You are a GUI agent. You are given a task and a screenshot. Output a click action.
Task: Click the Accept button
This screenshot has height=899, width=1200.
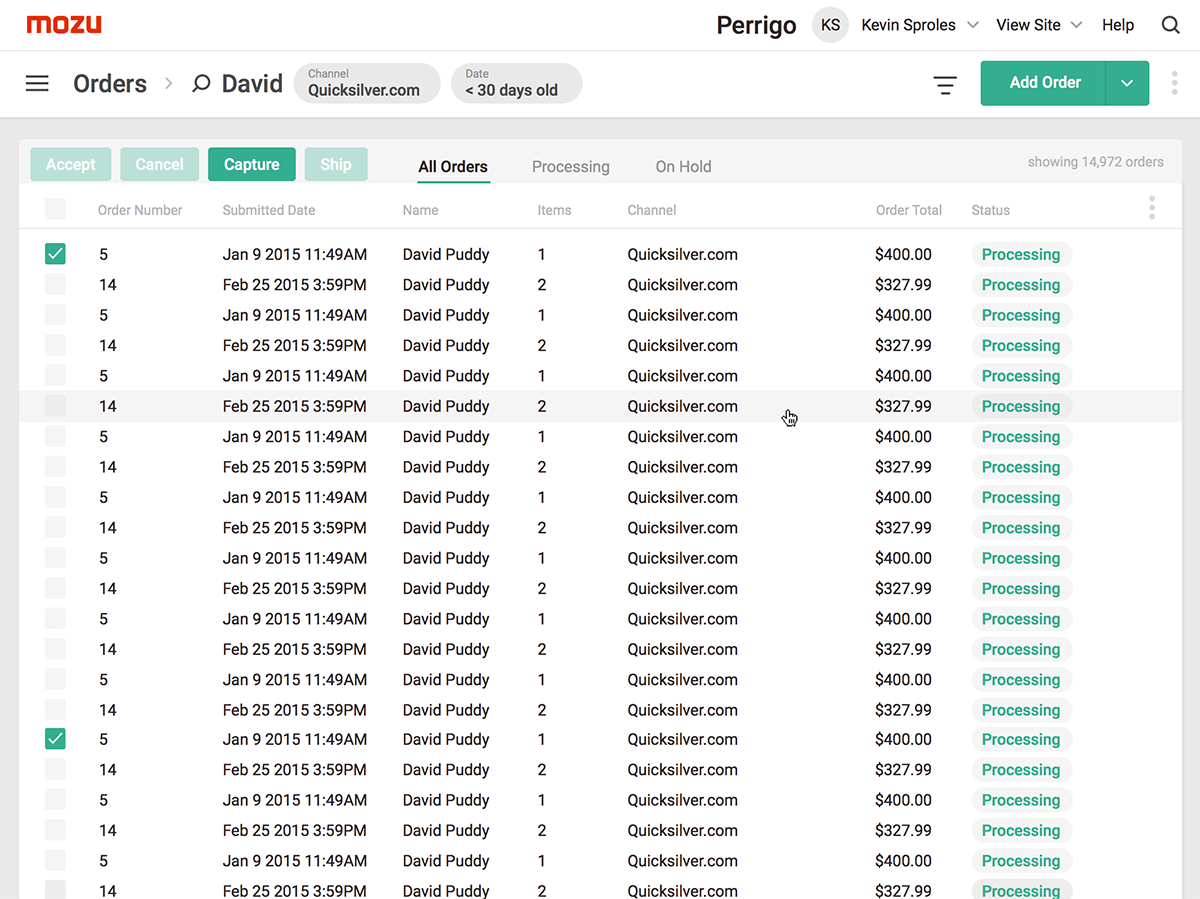70,165
